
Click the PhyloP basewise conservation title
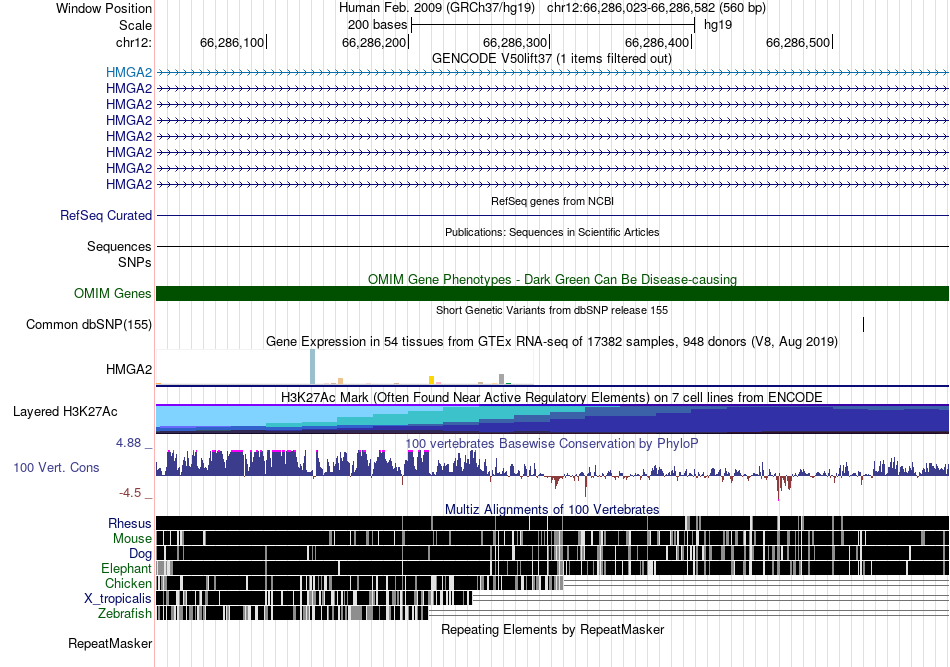(552, 443)
